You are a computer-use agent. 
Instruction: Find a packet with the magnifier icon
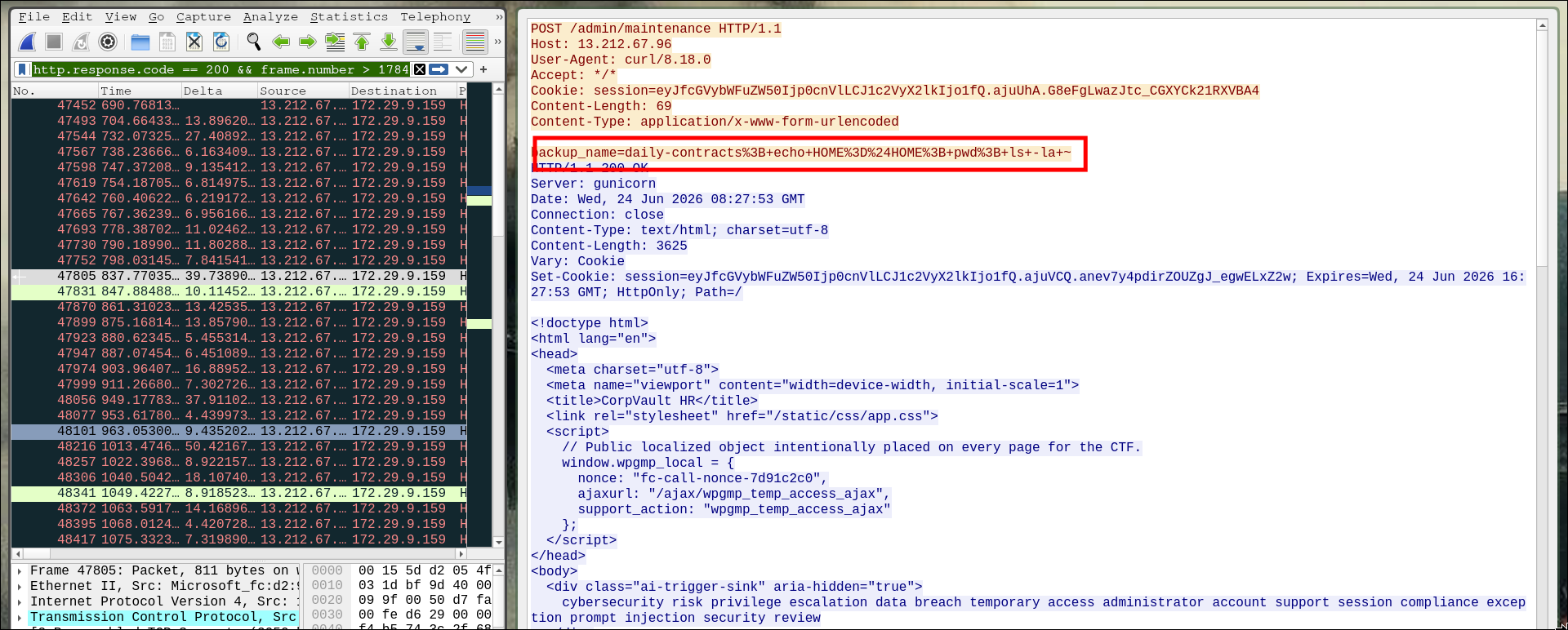pyautogui.click(x=254, y=42)
